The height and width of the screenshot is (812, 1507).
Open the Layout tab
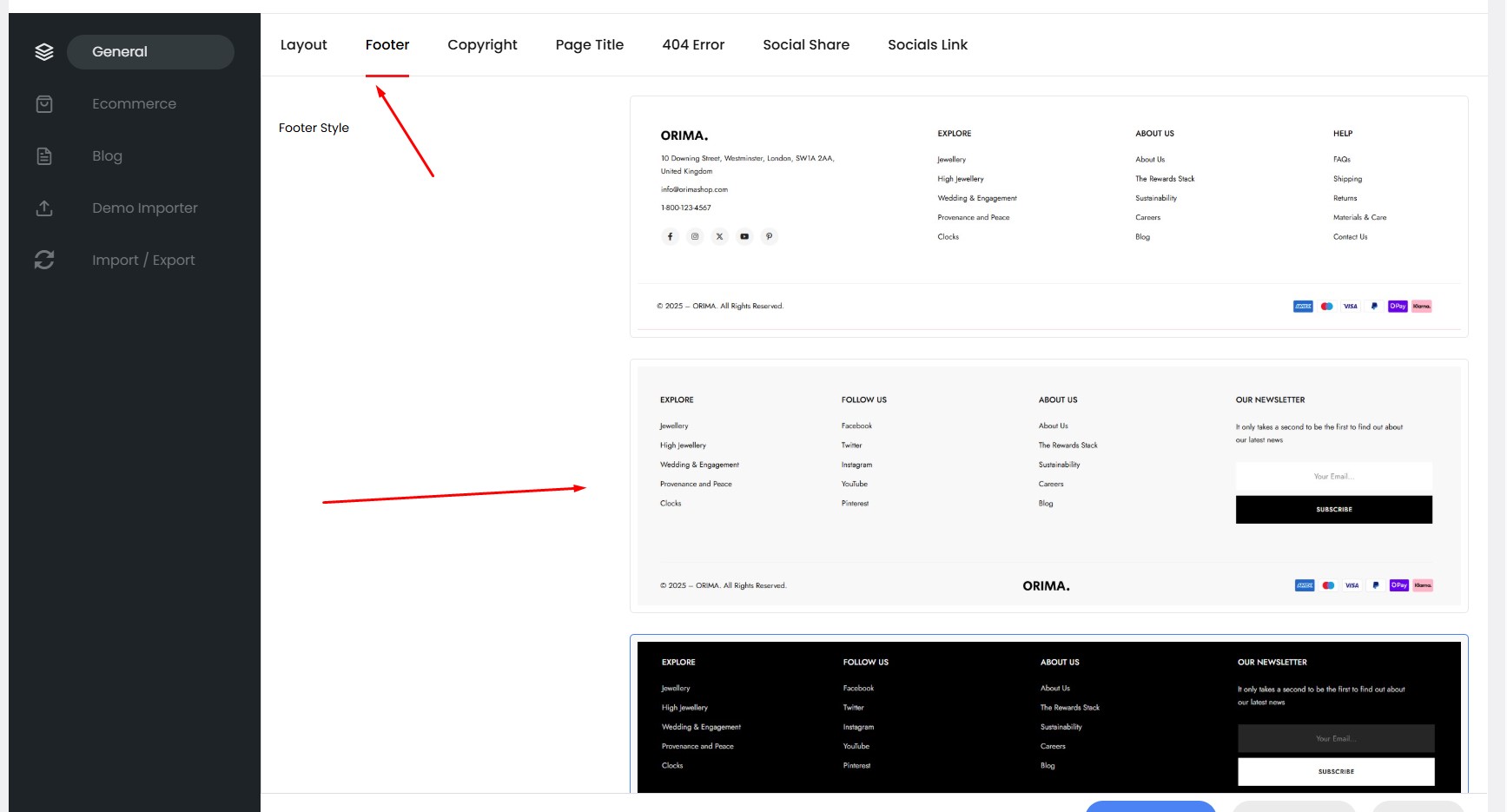pyautogui.click(x=303, y=45)
